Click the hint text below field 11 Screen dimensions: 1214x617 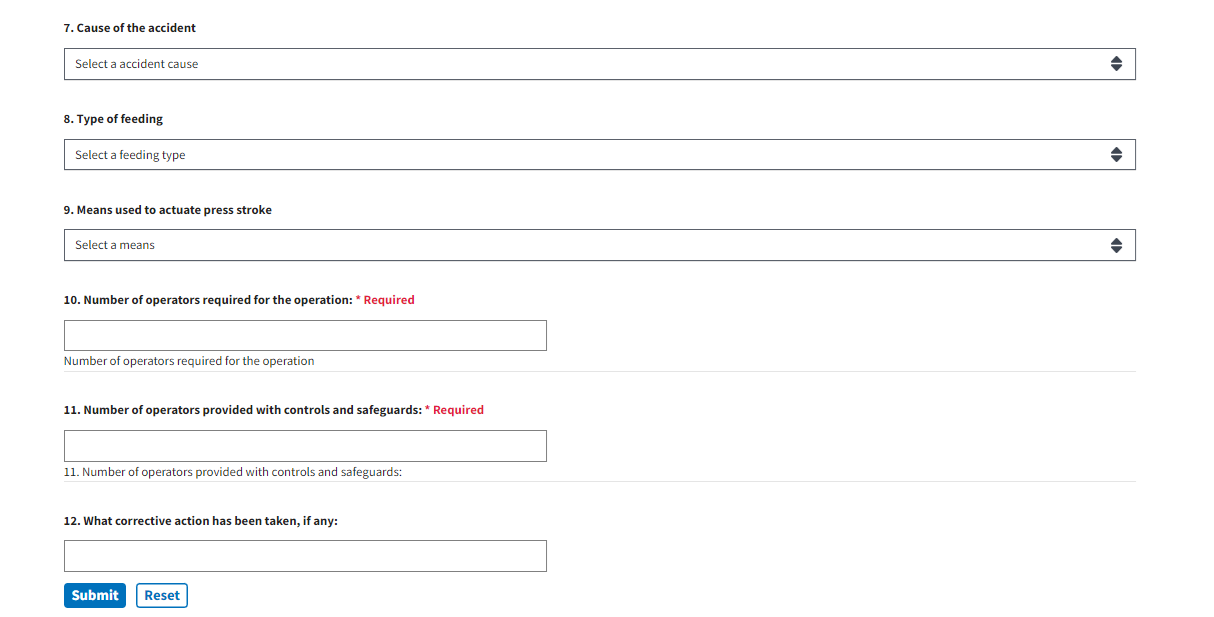coord(233,472)
